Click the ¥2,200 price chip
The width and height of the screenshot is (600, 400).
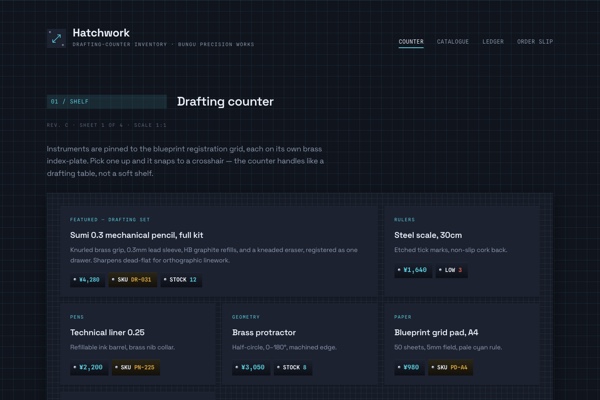click(89, 367)
